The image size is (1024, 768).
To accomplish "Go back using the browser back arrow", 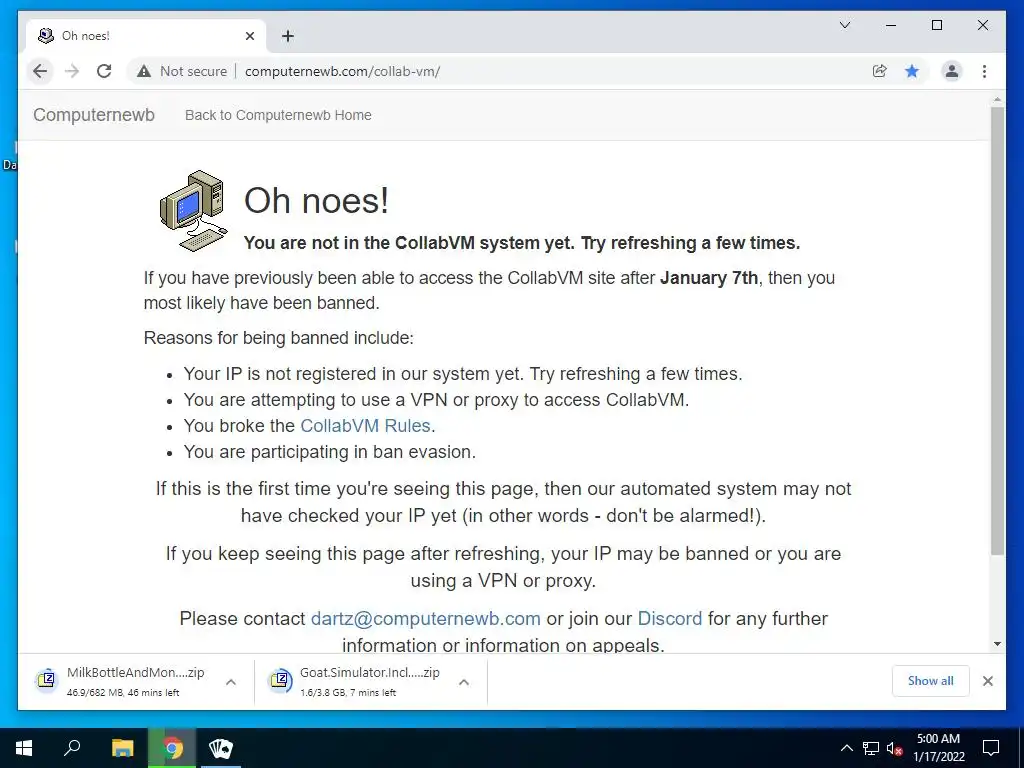I will (x=40, y=71).
